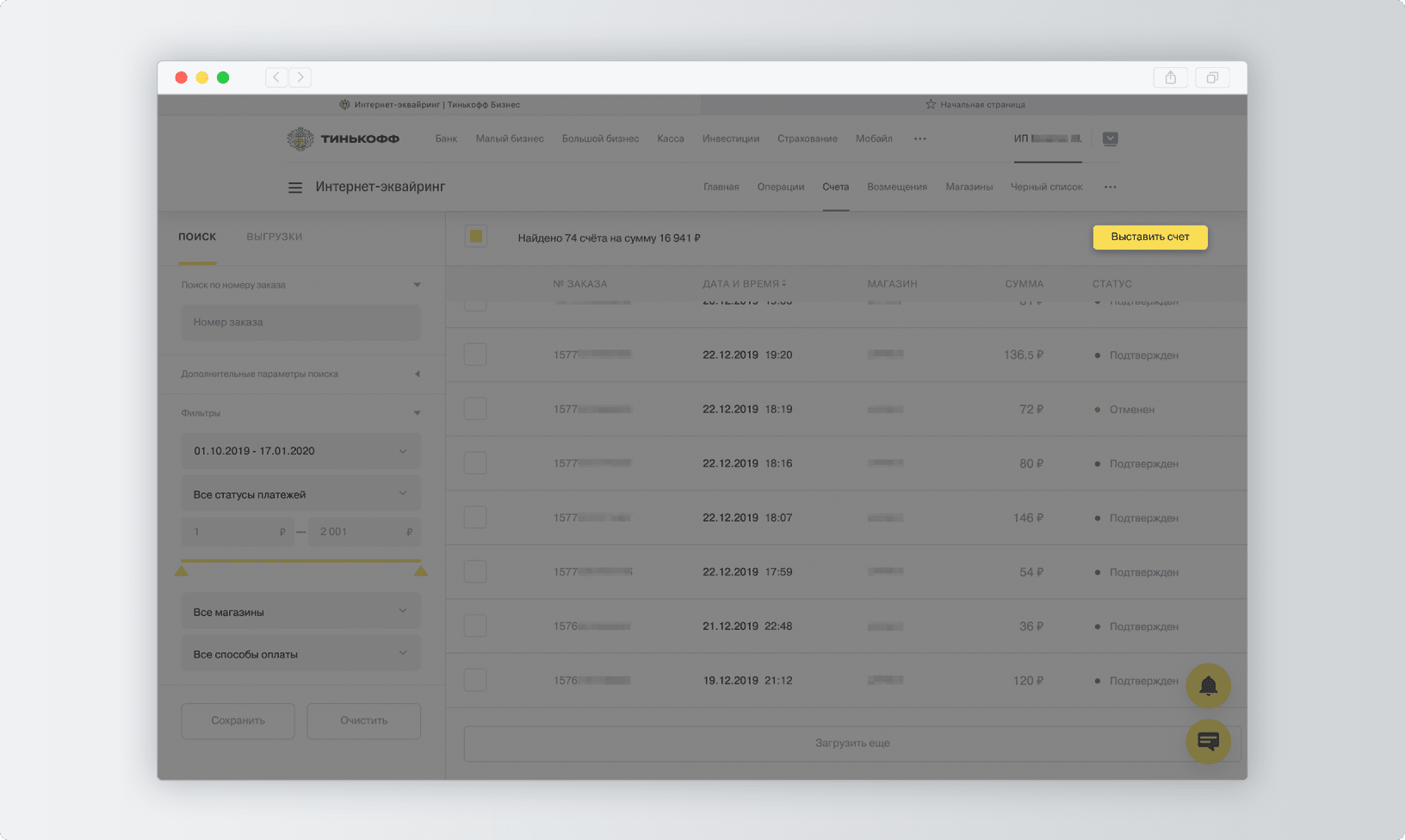This screenshot has width=1405, height=840.
Task: Click the Отменен status in 18:19 row
Action: (1131, 410)
